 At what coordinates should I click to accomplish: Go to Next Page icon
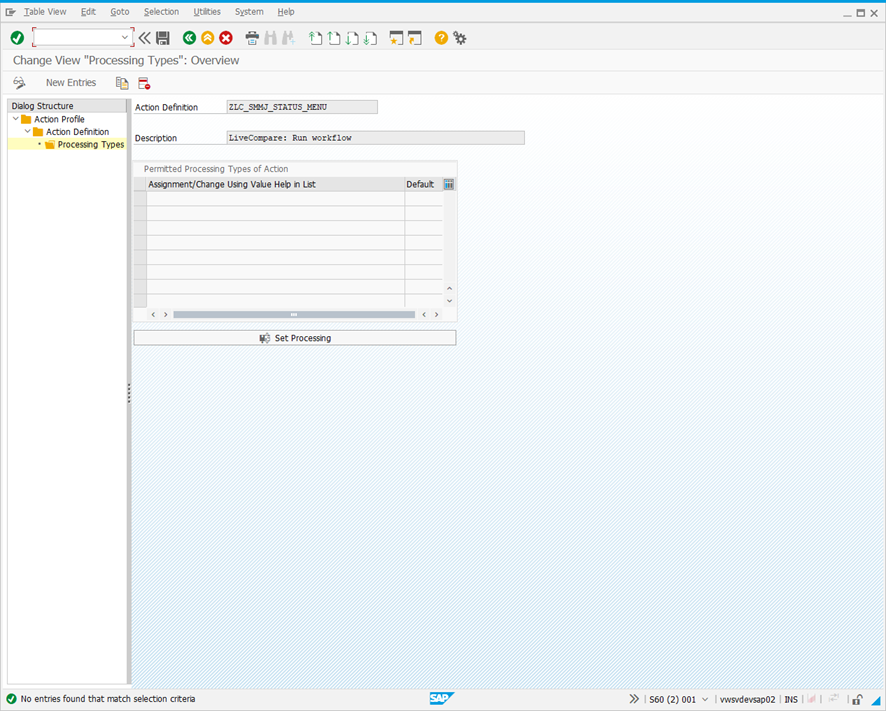[352, 38]
